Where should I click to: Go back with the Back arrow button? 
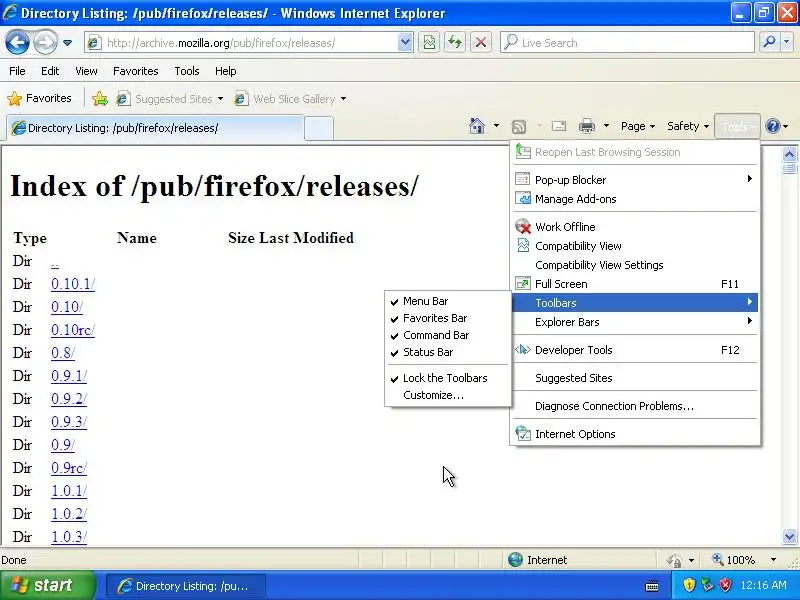[17, 42]
